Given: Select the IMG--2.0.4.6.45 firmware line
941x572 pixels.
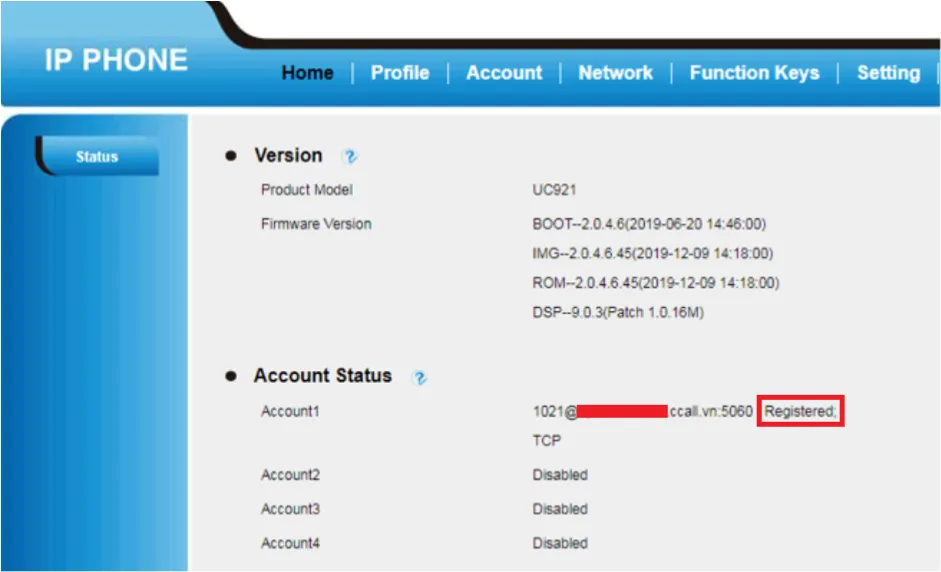Looking at the screenshot, I should pyautogui.click(x=652, y=253).
